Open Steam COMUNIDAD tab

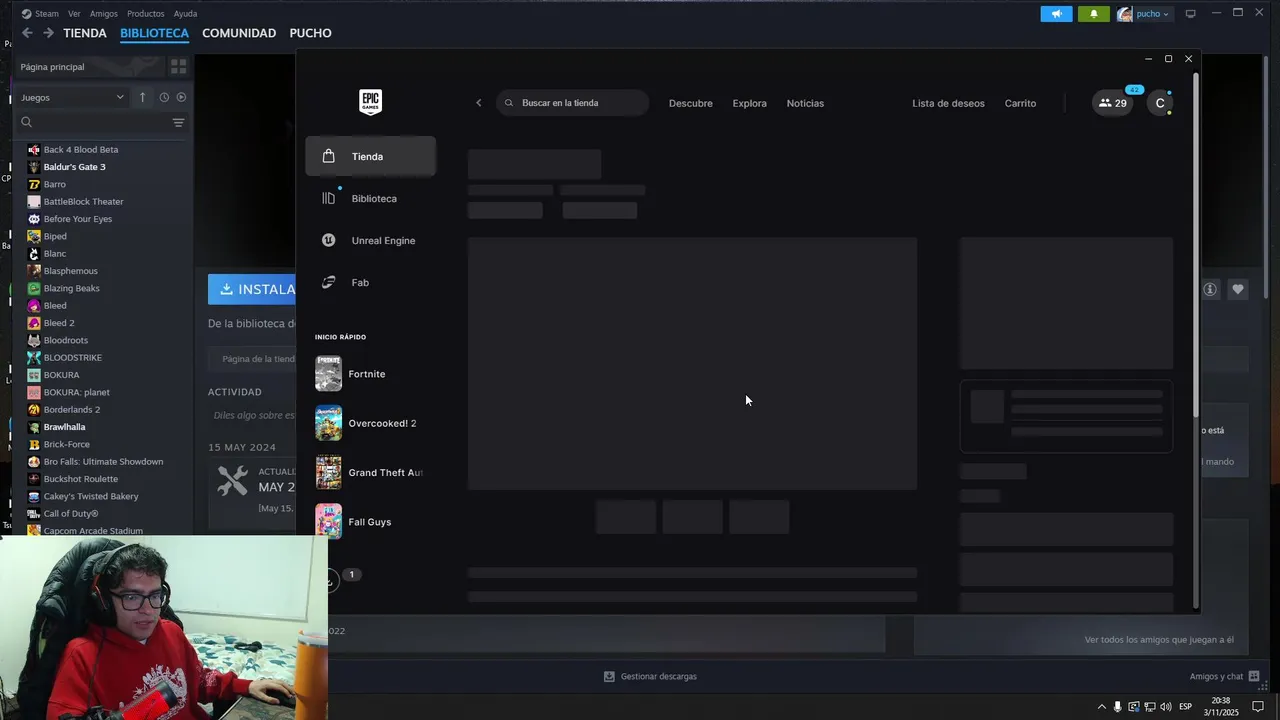239,33
